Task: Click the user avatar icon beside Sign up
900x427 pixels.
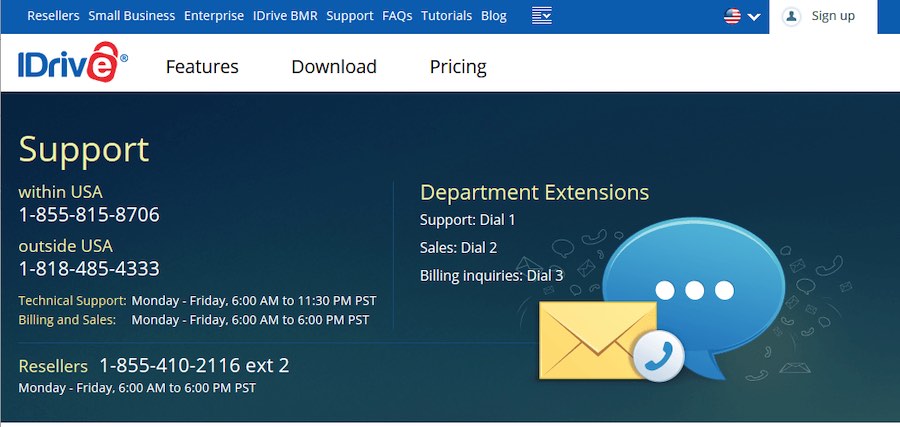Action: click(x=791, y=16)
